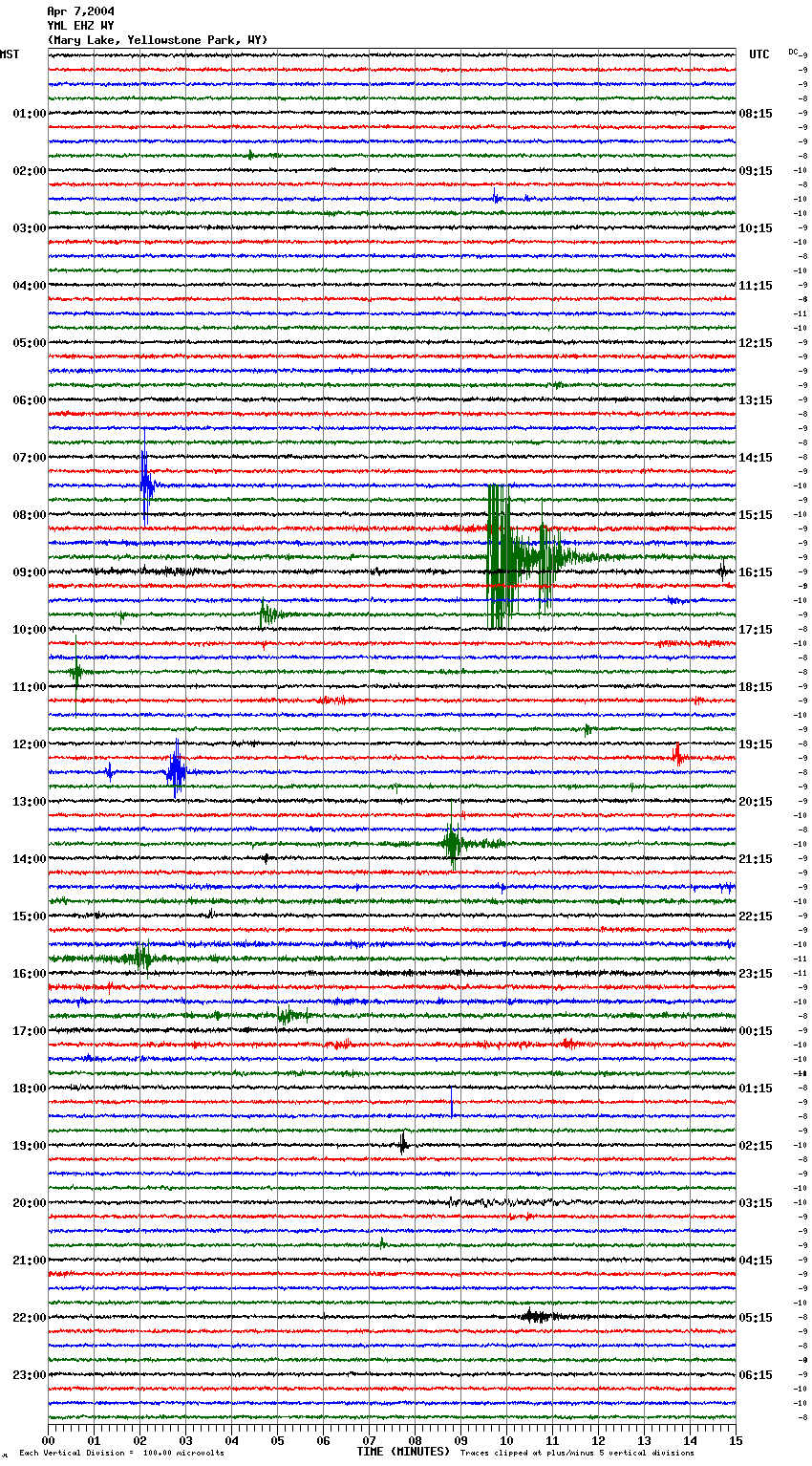Click the red spike near 12:15 at minute 13.7
The height and width of the screenshot is (1466, 812).
click(x=677, y=755)
